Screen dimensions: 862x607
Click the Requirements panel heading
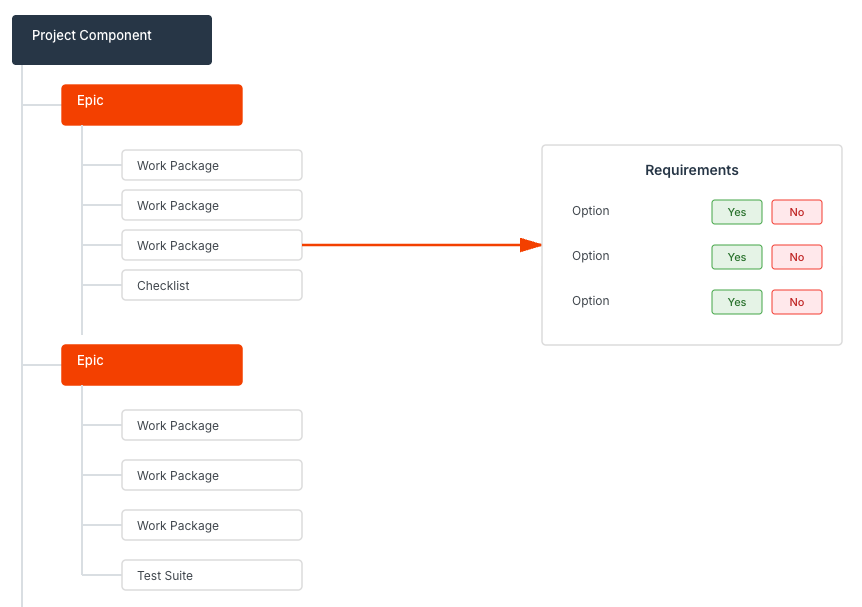(x=691, y=171)
